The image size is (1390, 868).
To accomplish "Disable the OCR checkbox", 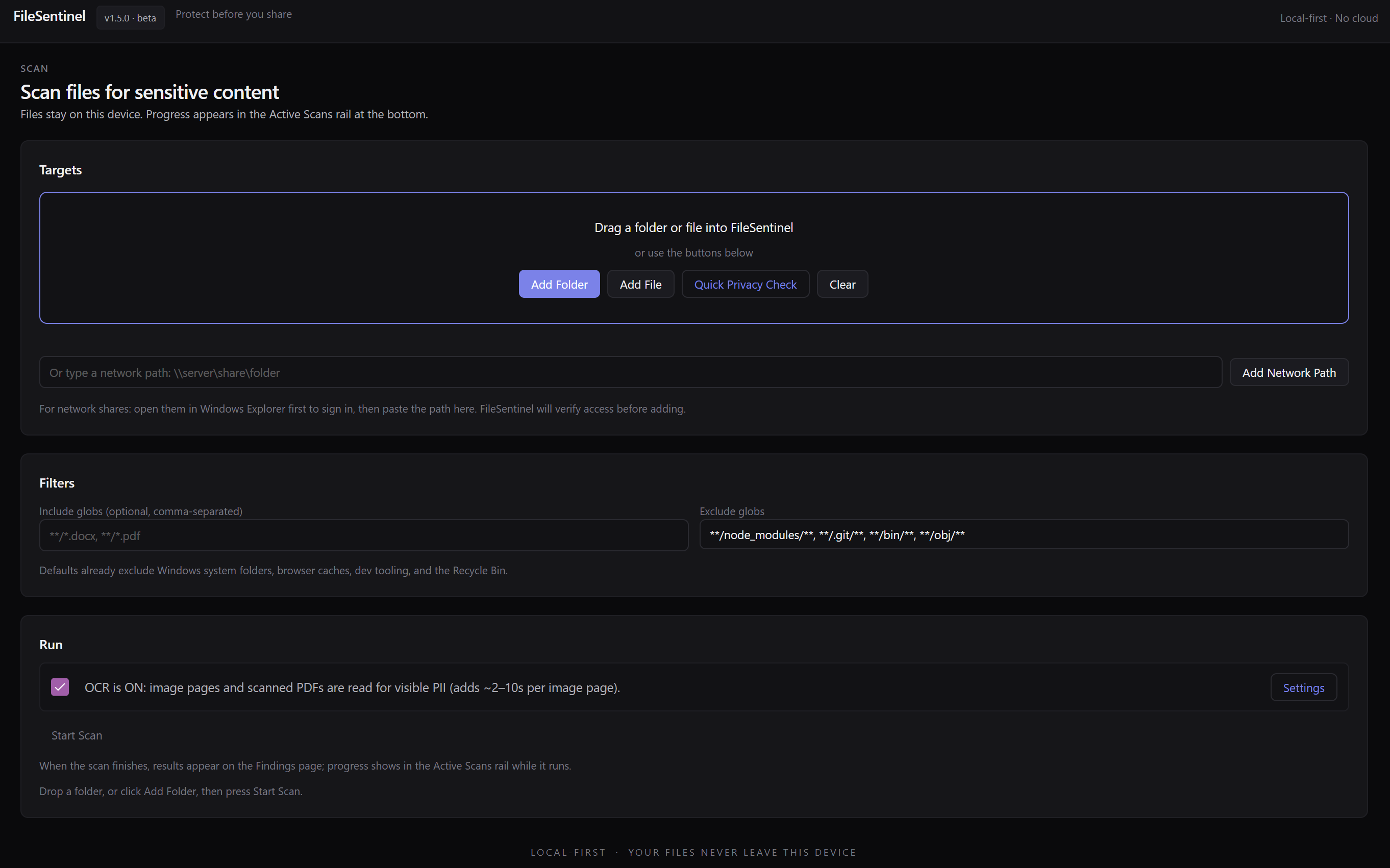I will [60, 687].
